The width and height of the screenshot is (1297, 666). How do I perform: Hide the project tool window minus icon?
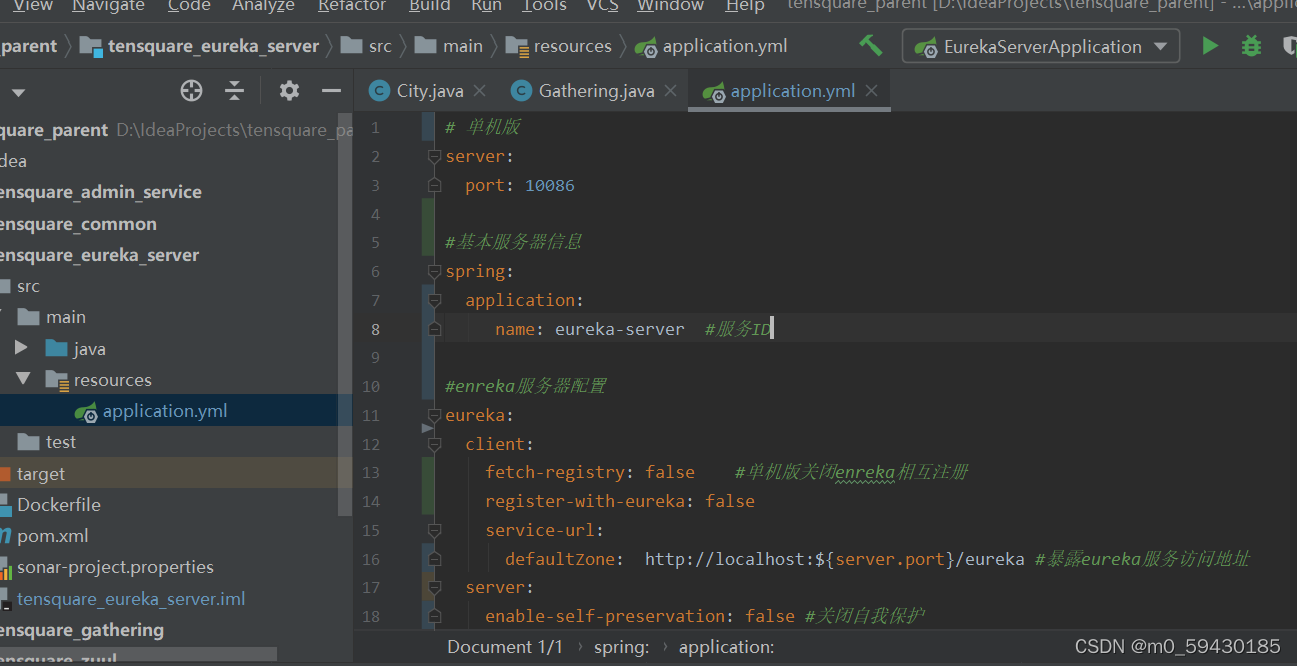[x=331, y=91]
